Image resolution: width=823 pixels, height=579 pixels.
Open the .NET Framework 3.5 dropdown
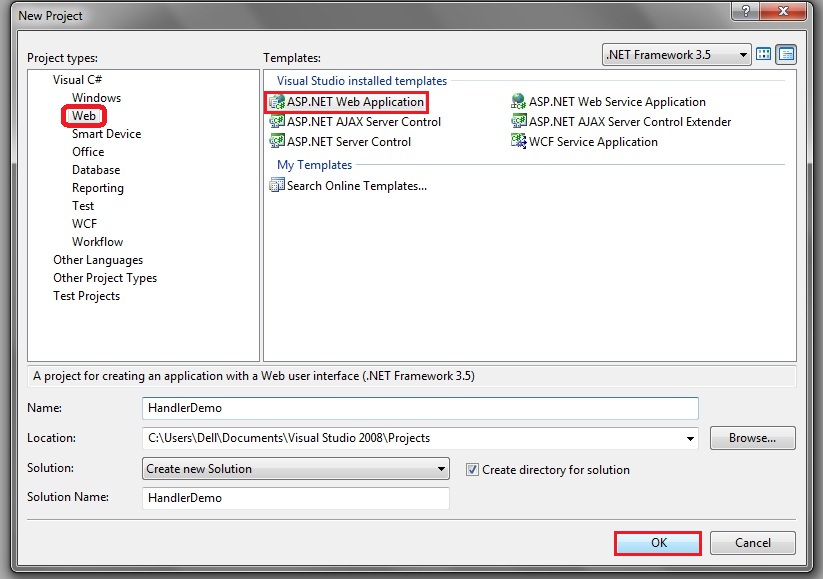pos(677,55)
